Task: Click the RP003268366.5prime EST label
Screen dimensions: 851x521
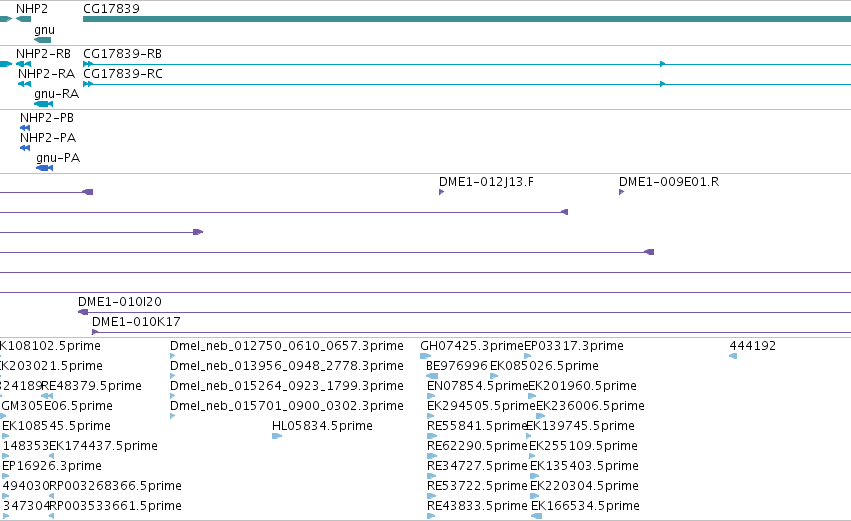Action: click(x=115, y=486)
